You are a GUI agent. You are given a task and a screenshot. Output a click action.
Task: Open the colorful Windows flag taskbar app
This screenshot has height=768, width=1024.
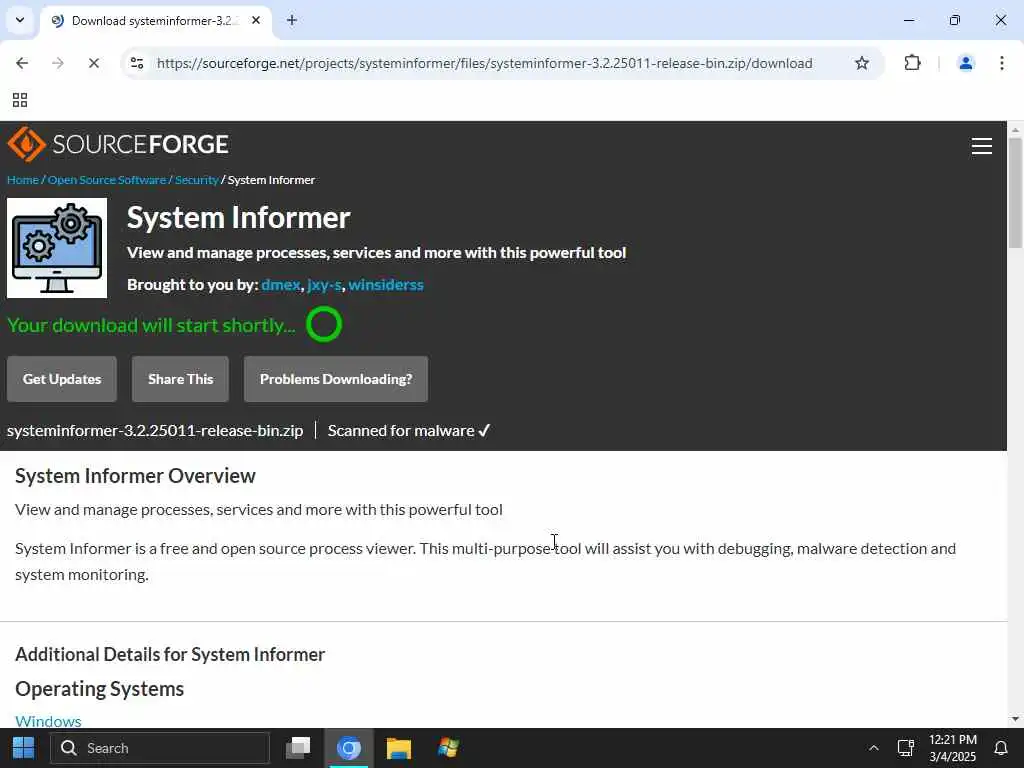[448, 748]
